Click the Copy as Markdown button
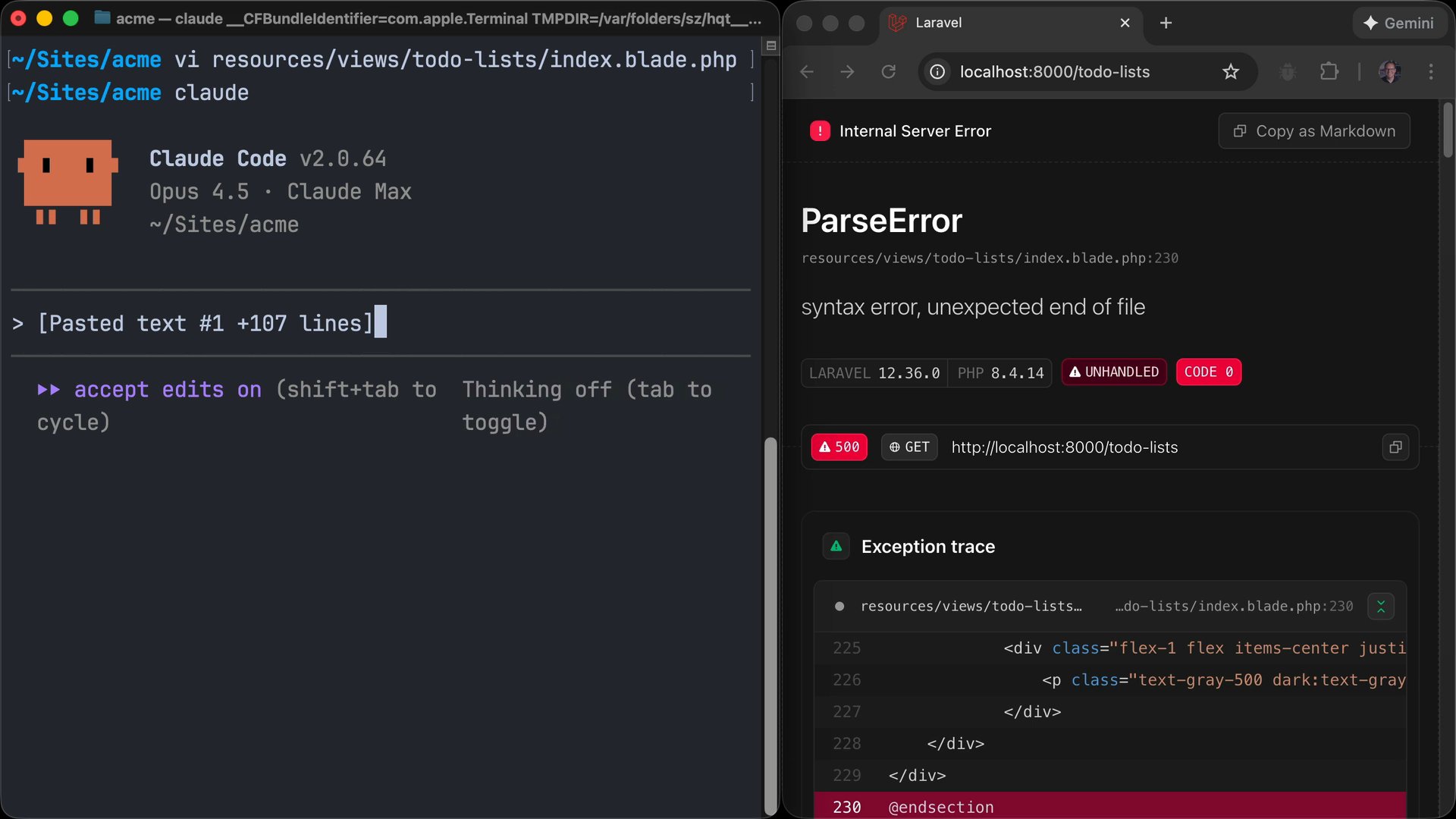The width and height of the screenshot is (1456, 819). click(1314, 130)
